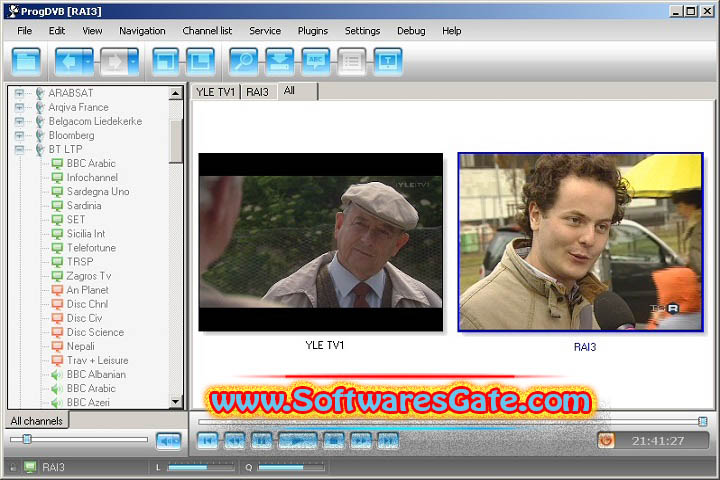Open the RAI3 video thumbnail
The width and height of the screenshot is (720, 480).
580,242
